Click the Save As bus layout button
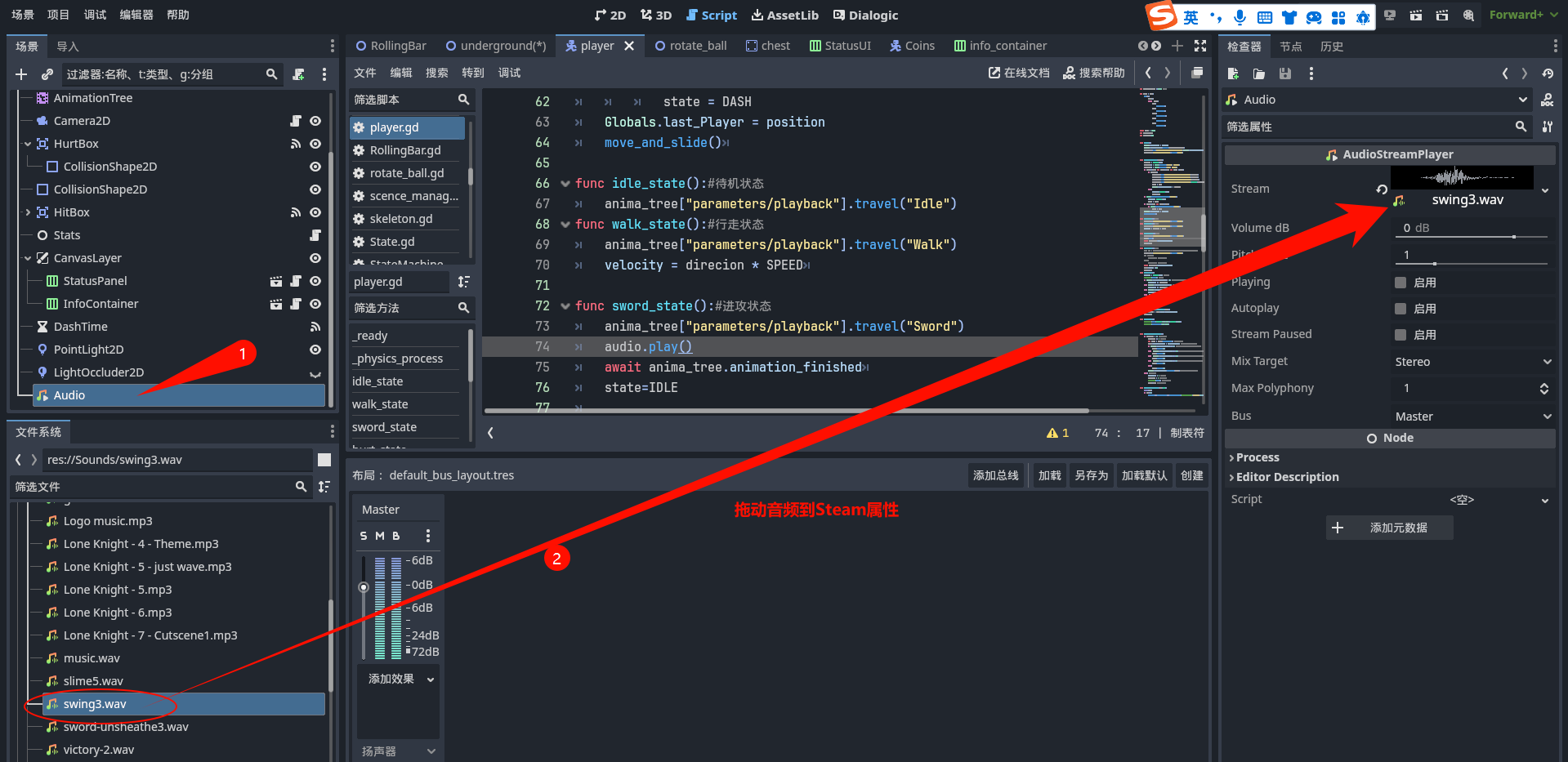Viewport: 1568px width, 762px height. click(x=1092, y=475)
